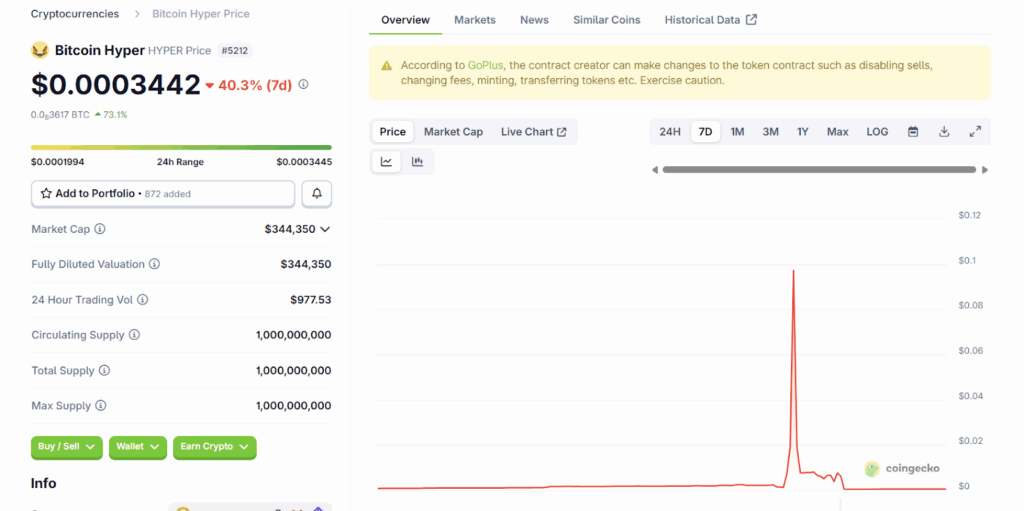Click info icon next to Circulating Supply
Image resolution: width=1024 pixels, height=511 pixels.
tap(134, 335)
